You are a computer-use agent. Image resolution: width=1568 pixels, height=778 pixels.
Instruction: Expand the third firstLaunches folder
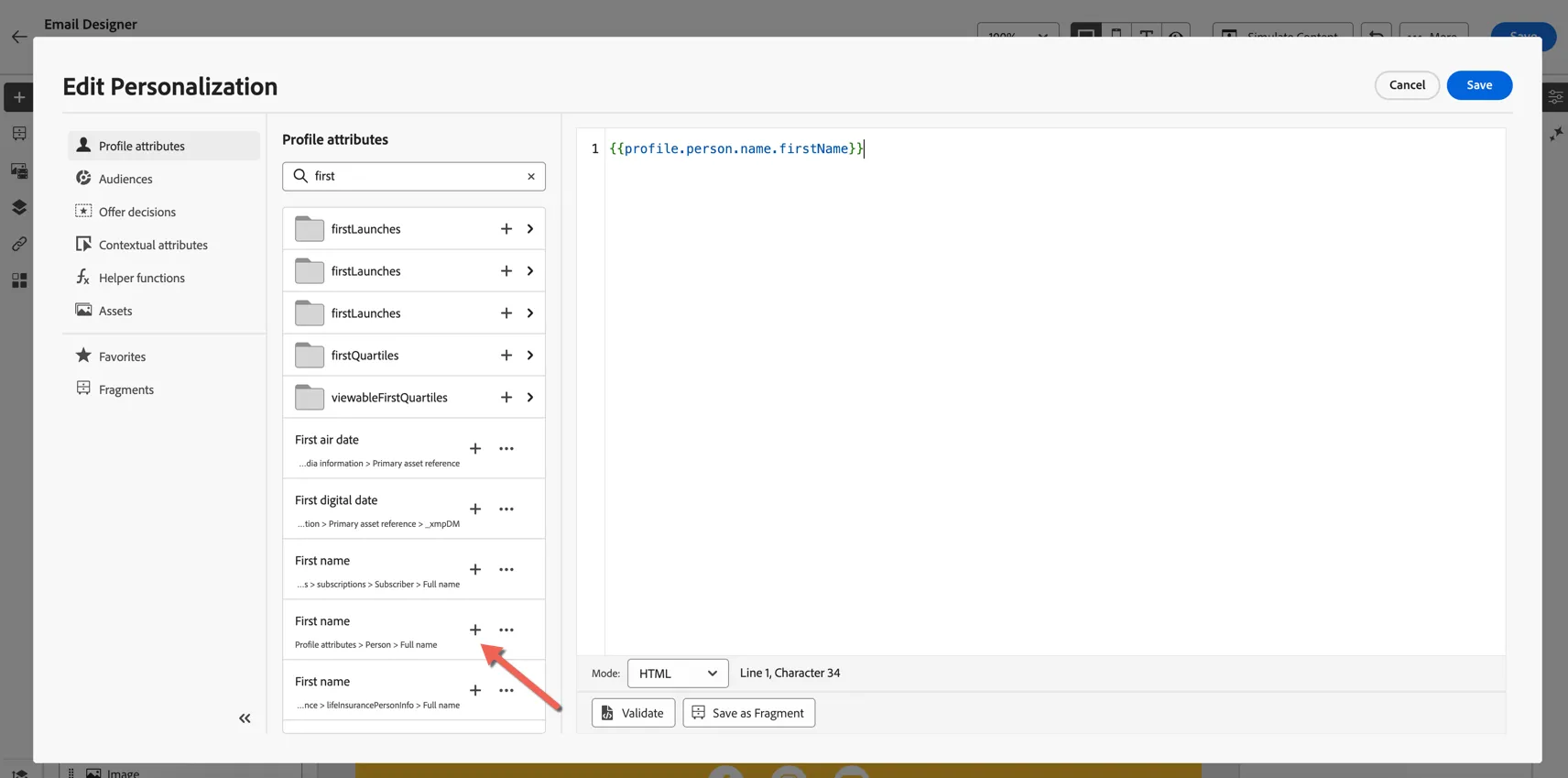pos(530,313)
